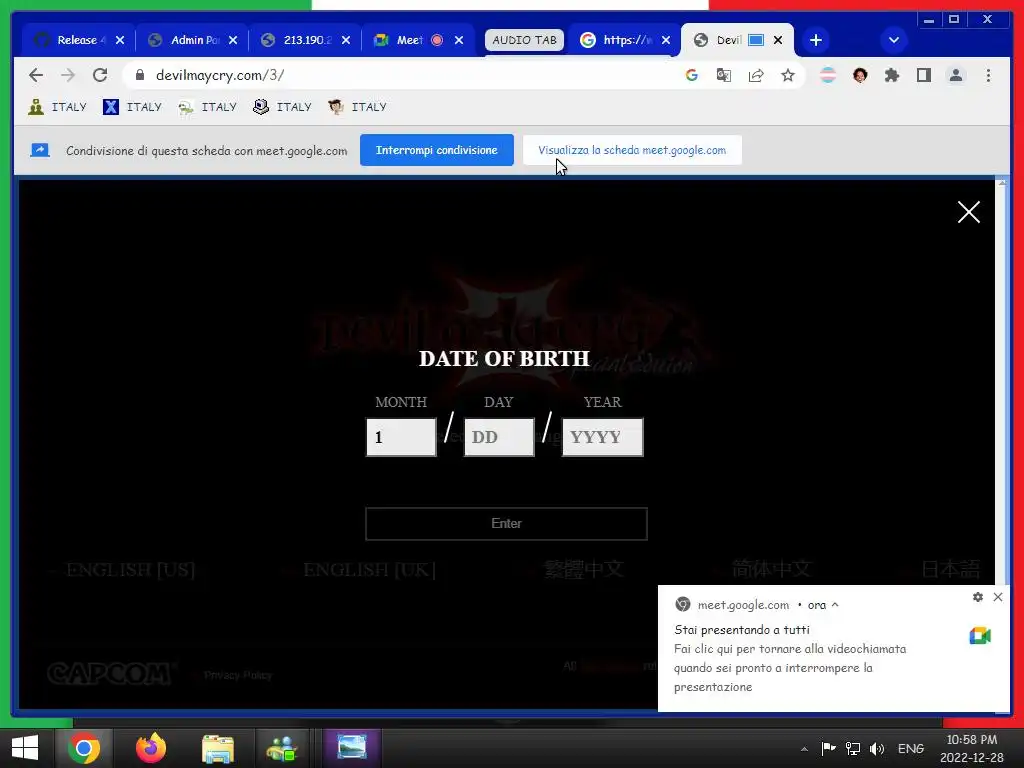Click the address bar URL

[x=220, y=75]
